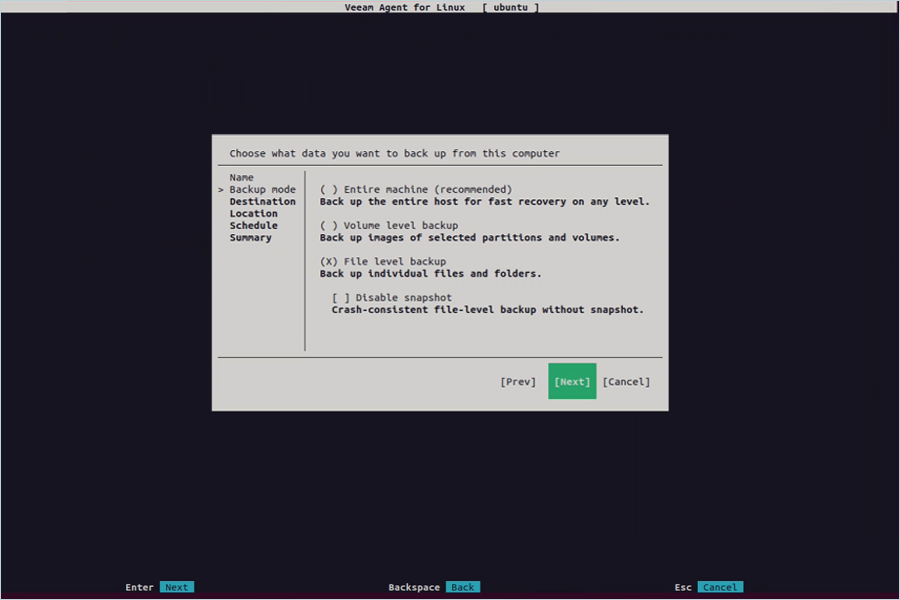Toggle the Disable snapshot checkbox
Image resolution: width=900 pixels, height=600 pixels.
(391, 297)
